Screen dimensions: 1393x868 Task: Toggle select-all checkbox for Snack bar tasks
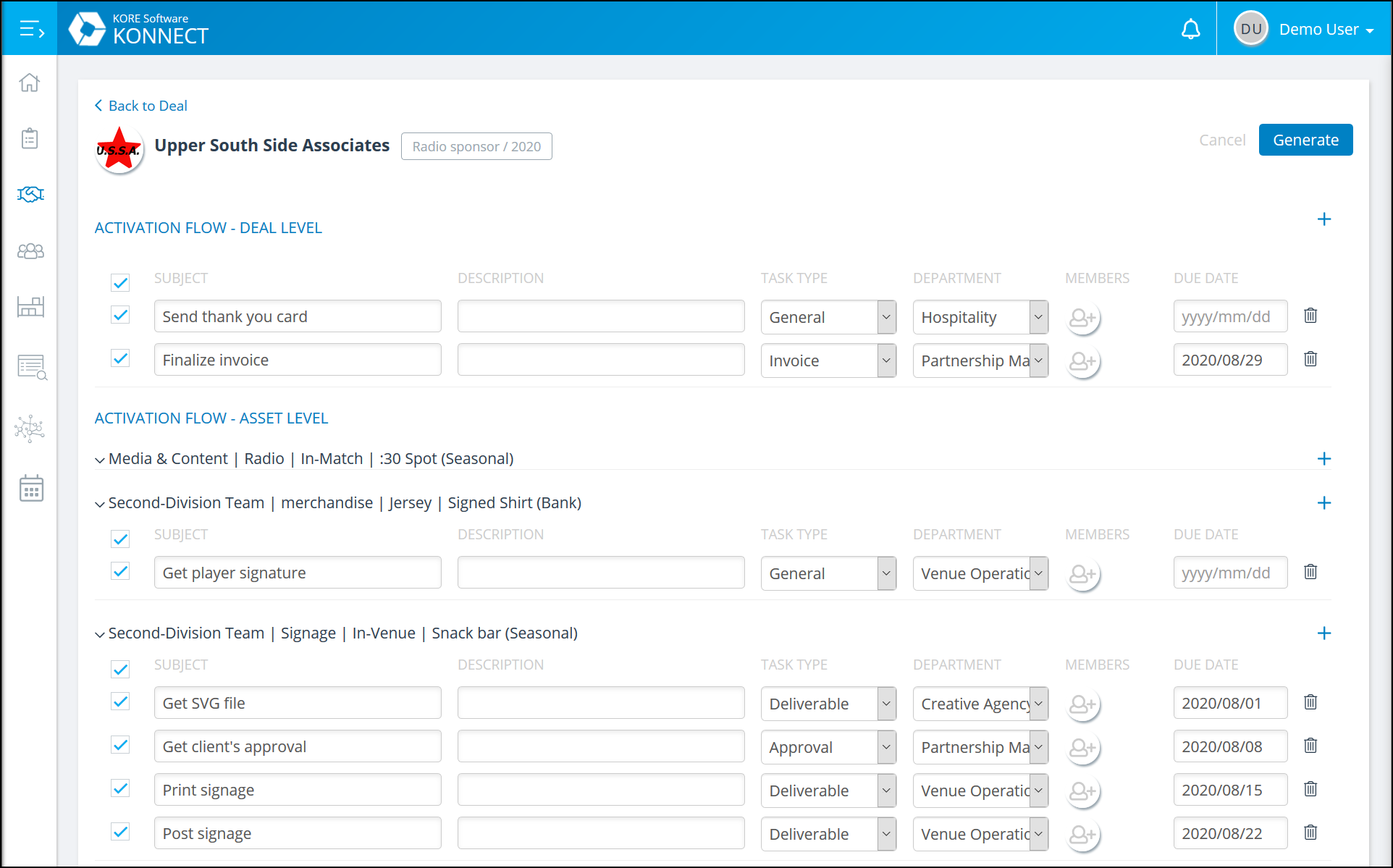[x=120, y=669]
